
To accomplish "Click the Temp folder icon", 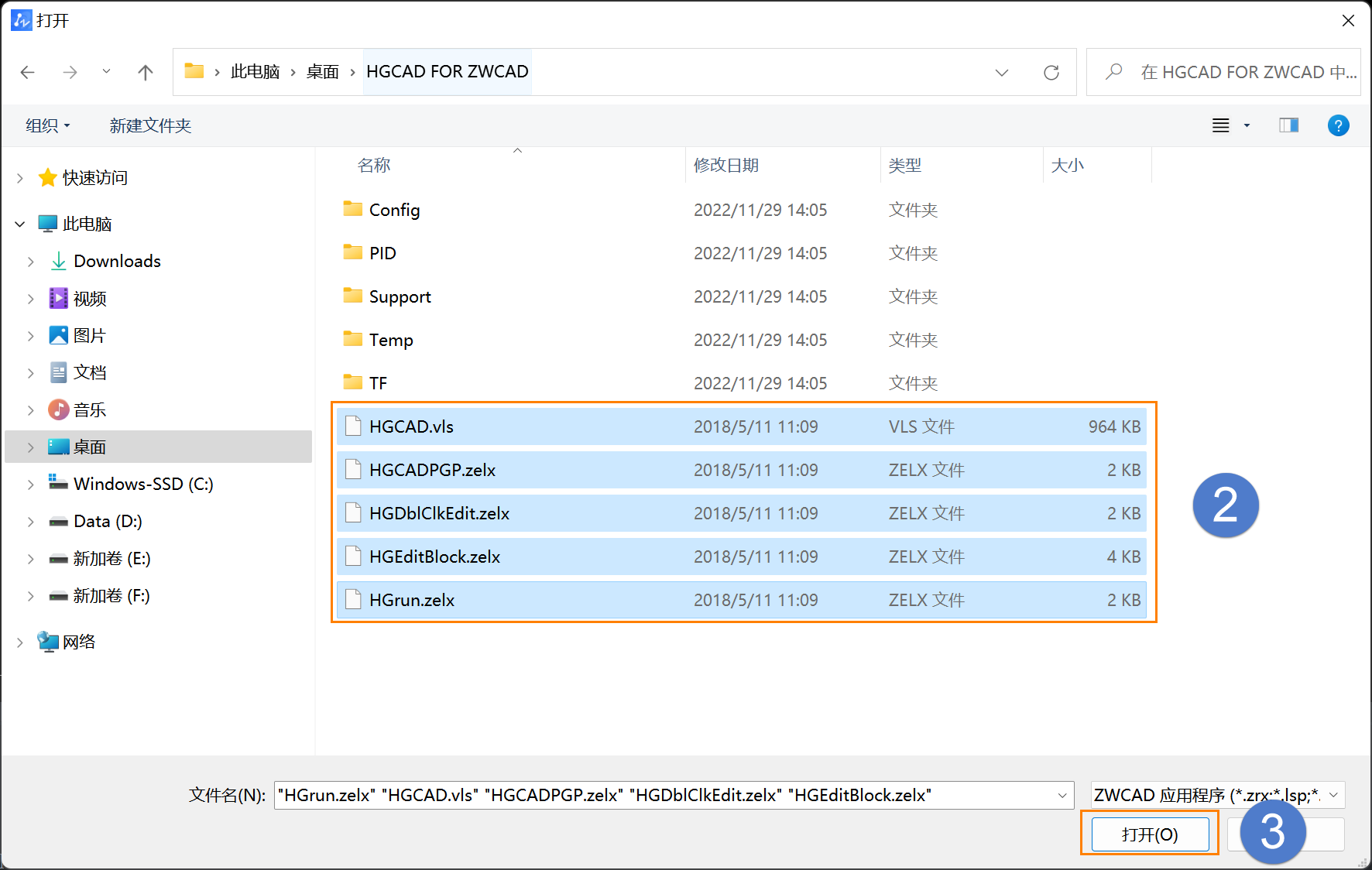I will [x=353, y=339].
